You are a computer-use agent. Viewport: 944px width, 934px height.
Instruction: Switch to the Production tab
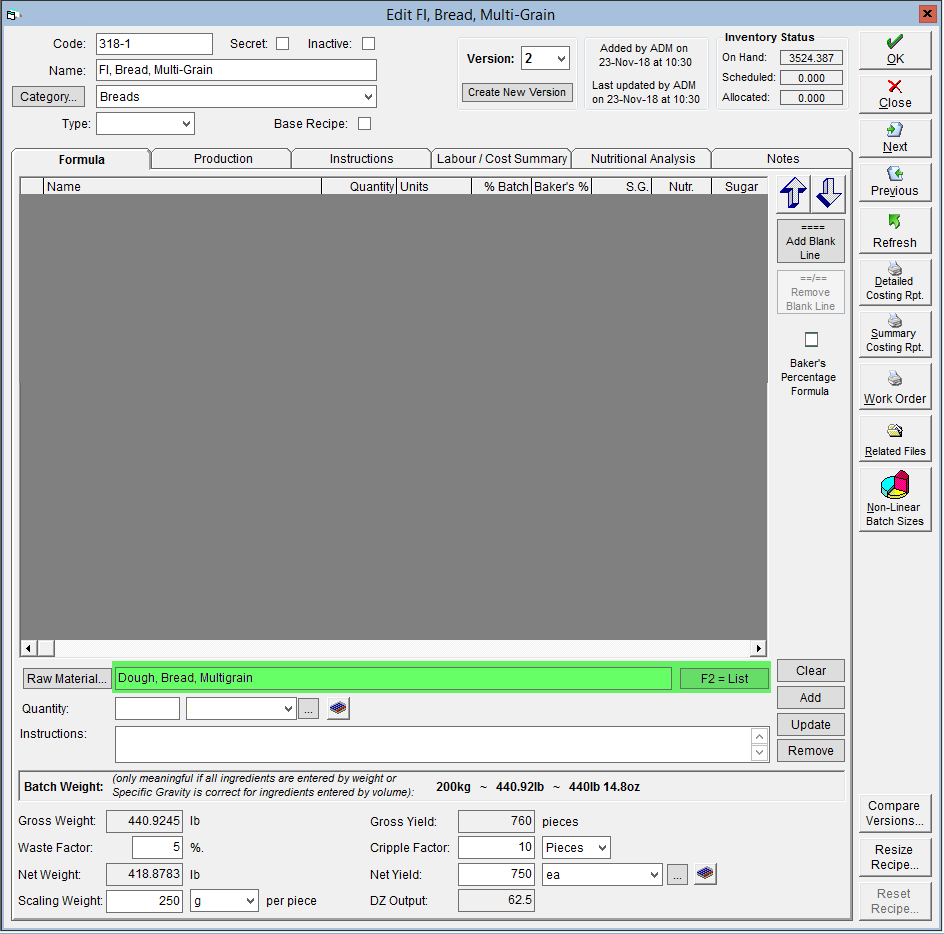(223, 158)
